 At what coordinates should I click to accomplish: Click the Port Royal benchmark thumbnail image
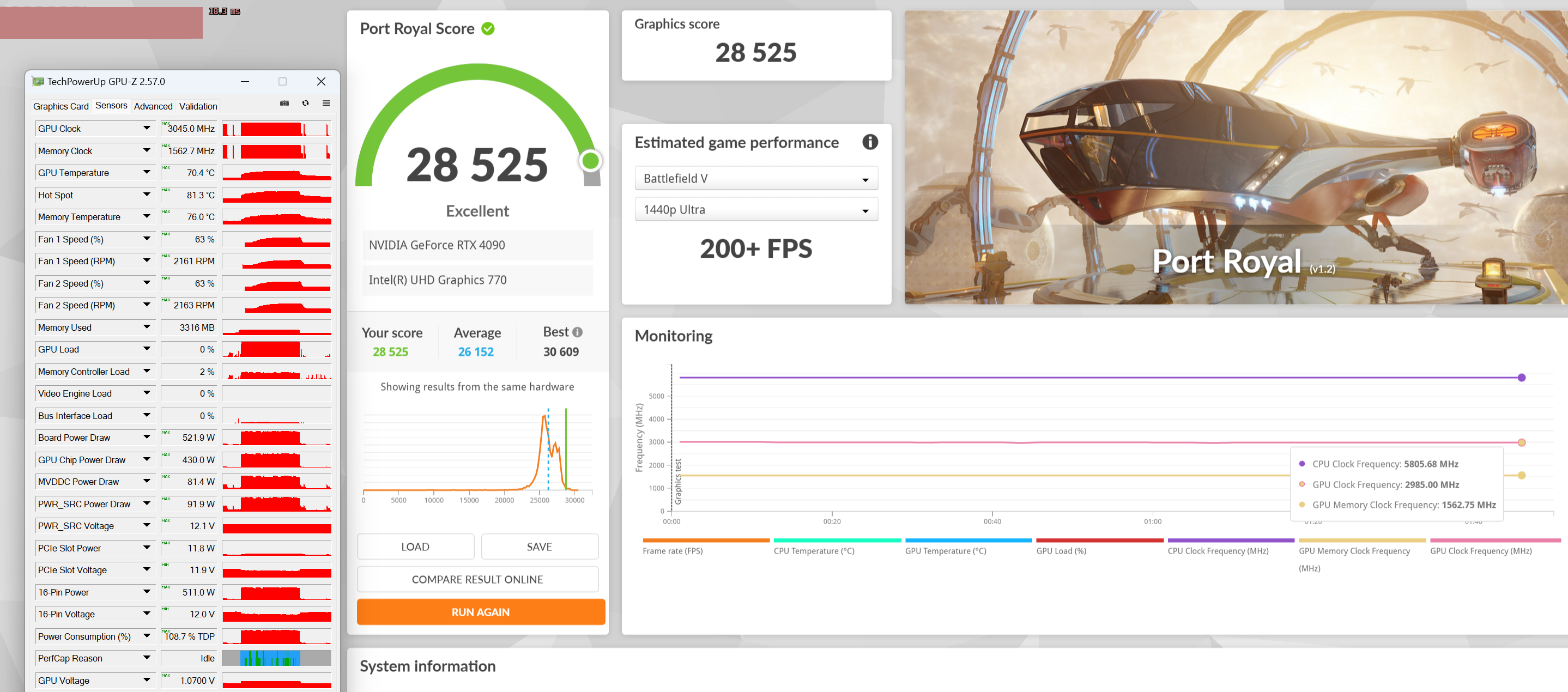tap(1236, 157)
